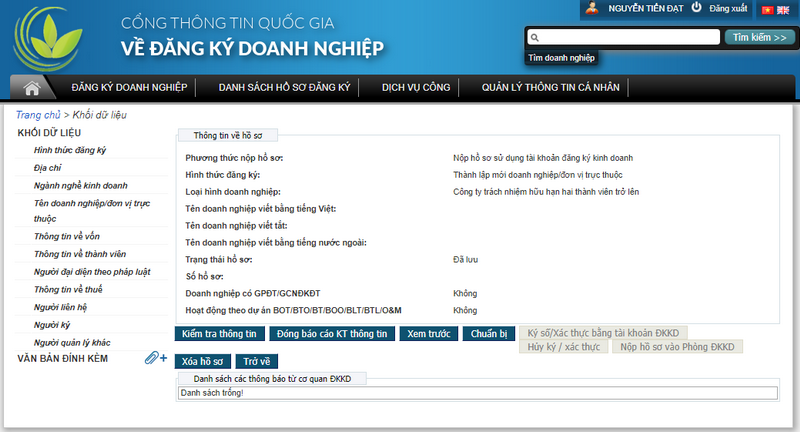Image resolution: width=800 pixels, height=432 pixels.
Task: Click the Nộp hồ sơ sử dụng tài khoản value
Action: 543,158
